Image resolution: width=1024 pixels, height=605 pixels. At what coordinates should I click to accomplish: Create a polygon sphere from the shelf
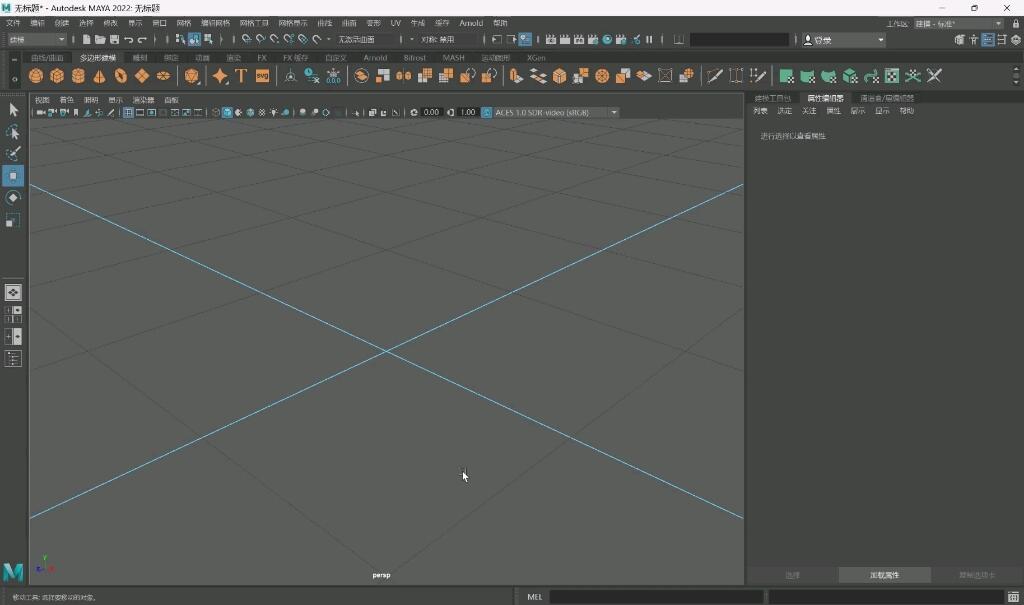[x=36, y=76]
